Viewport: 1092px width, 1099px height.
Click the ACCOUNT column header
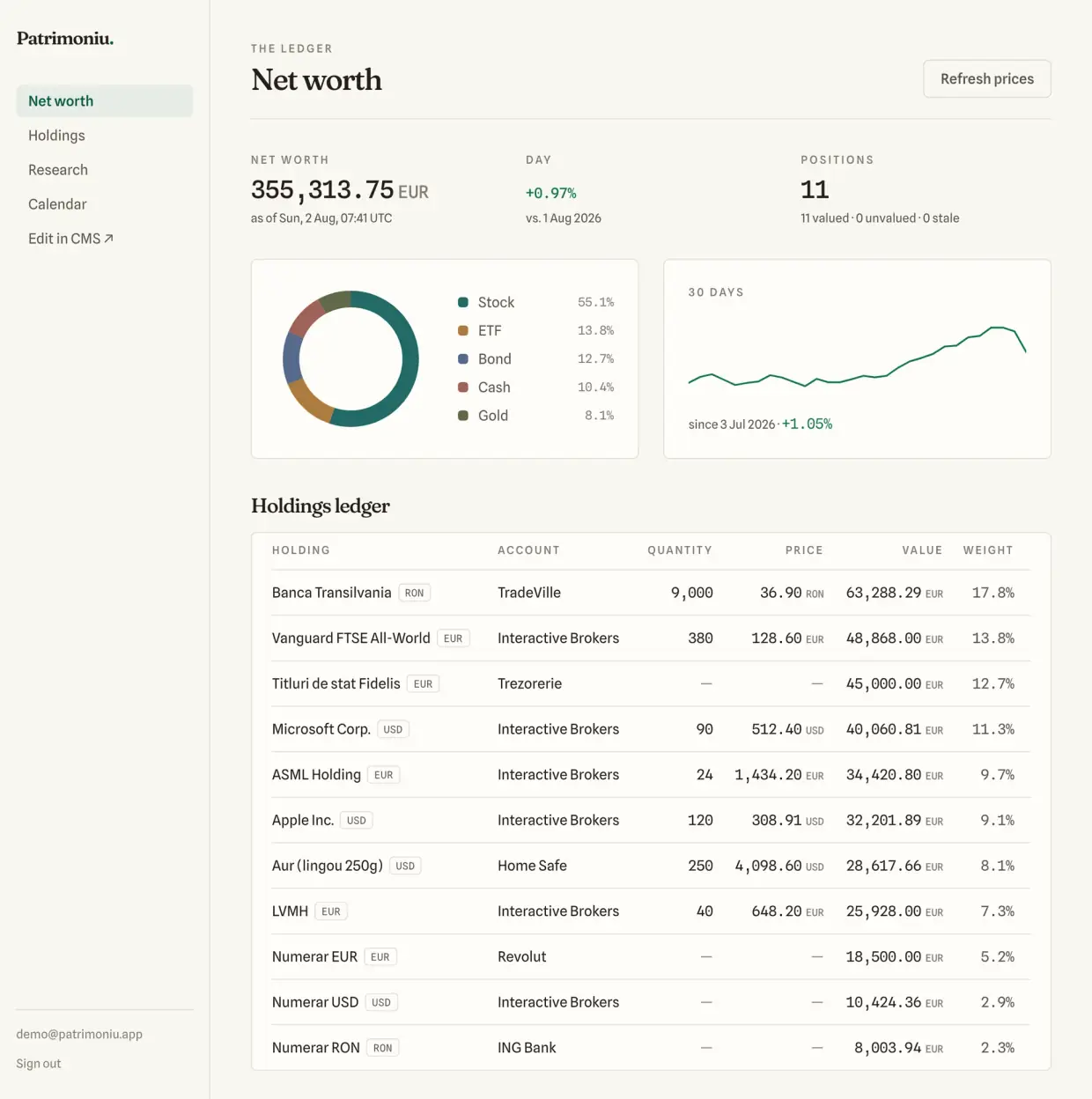coord(528,550)
